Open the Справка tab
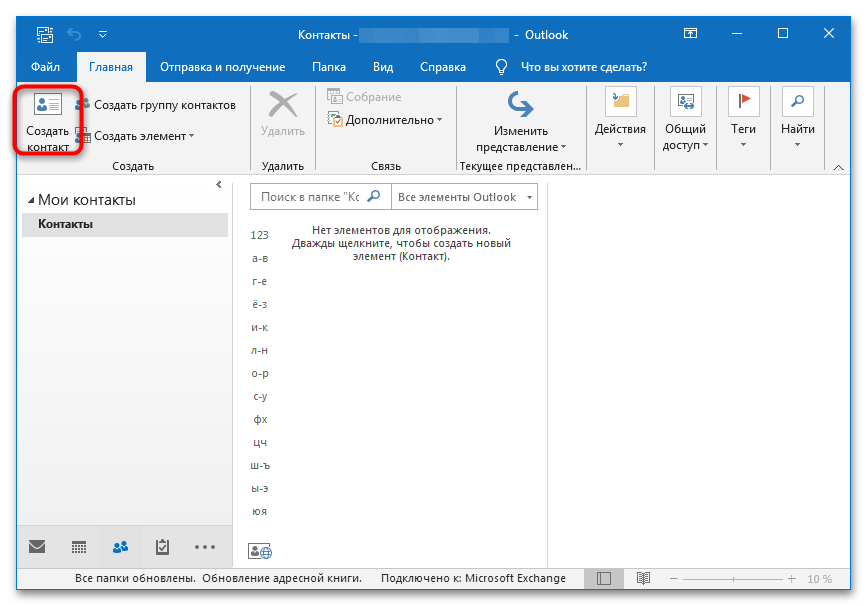 pos(443,67)
